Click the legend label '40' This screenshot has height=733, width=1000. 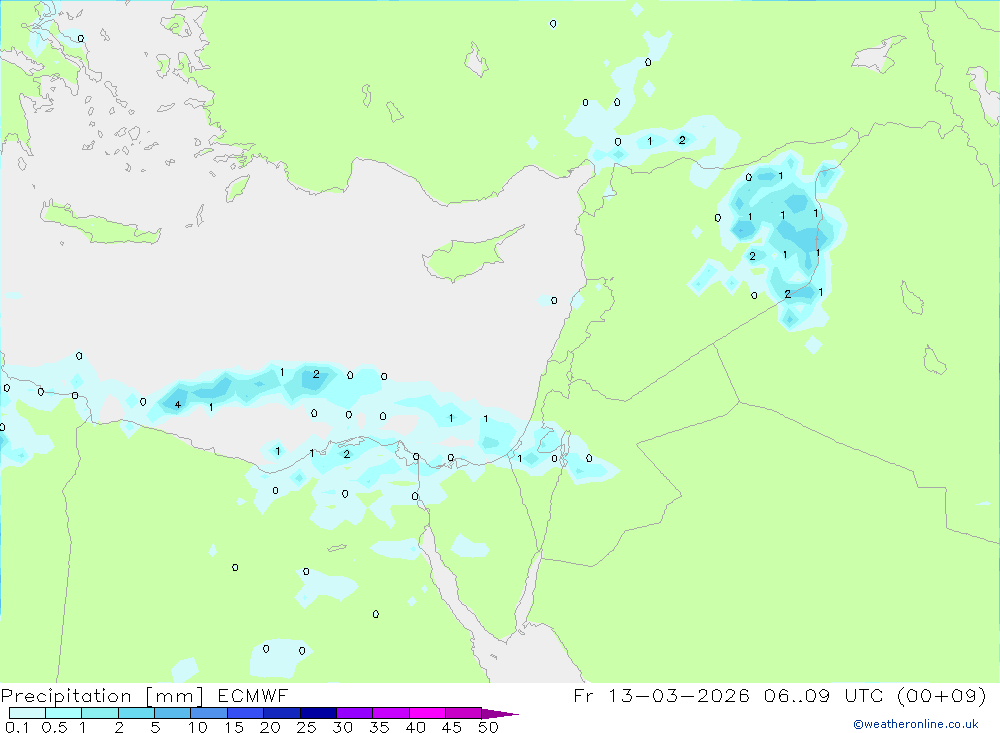416,727
